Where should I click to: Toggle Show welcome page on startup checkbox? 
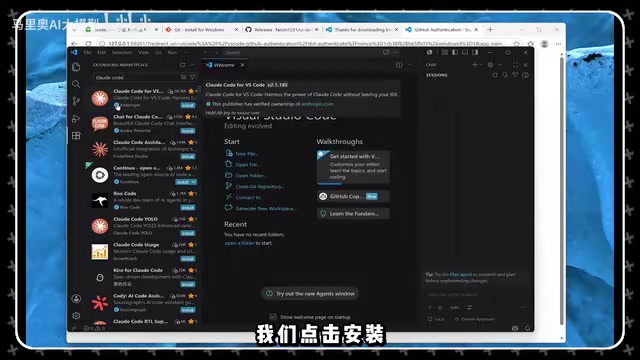pyautogui.click(x=273, y=317)
